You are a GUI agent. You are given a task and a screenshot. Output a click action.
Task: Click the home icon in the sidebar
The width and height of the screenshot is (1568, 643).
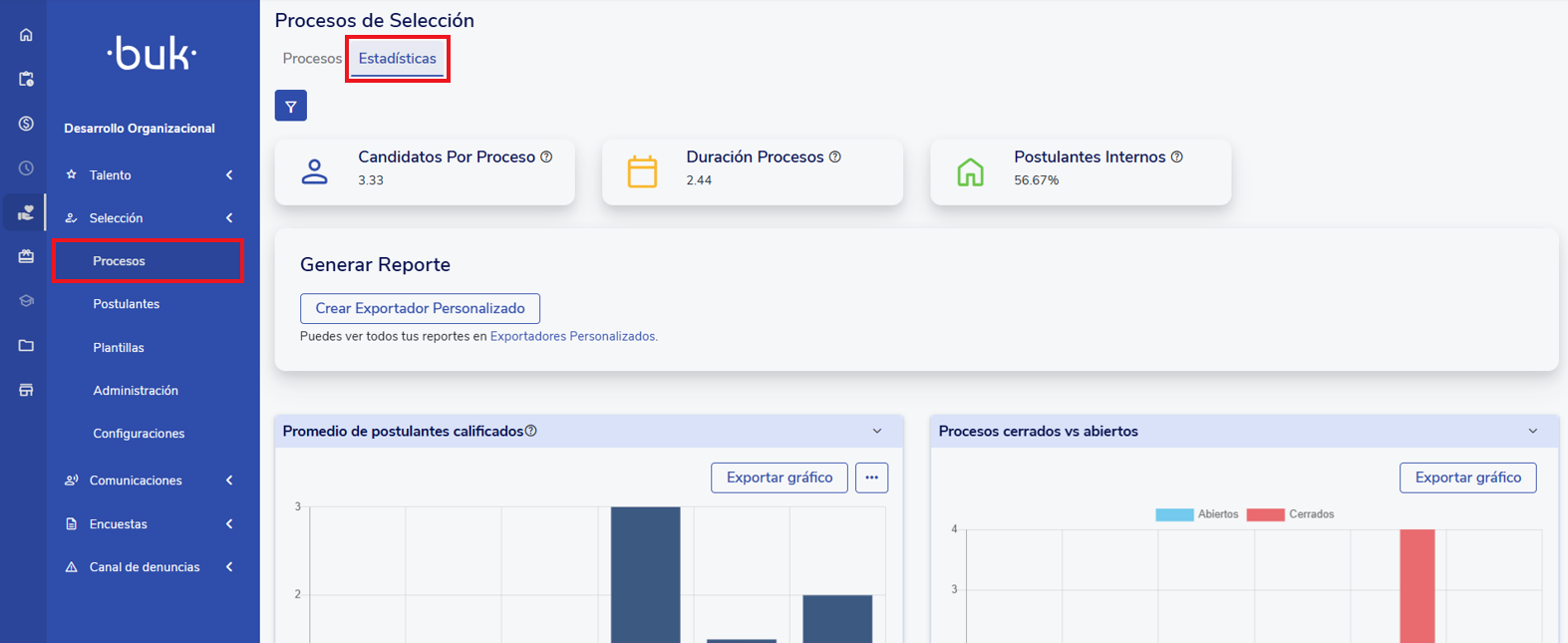[26, 35]
